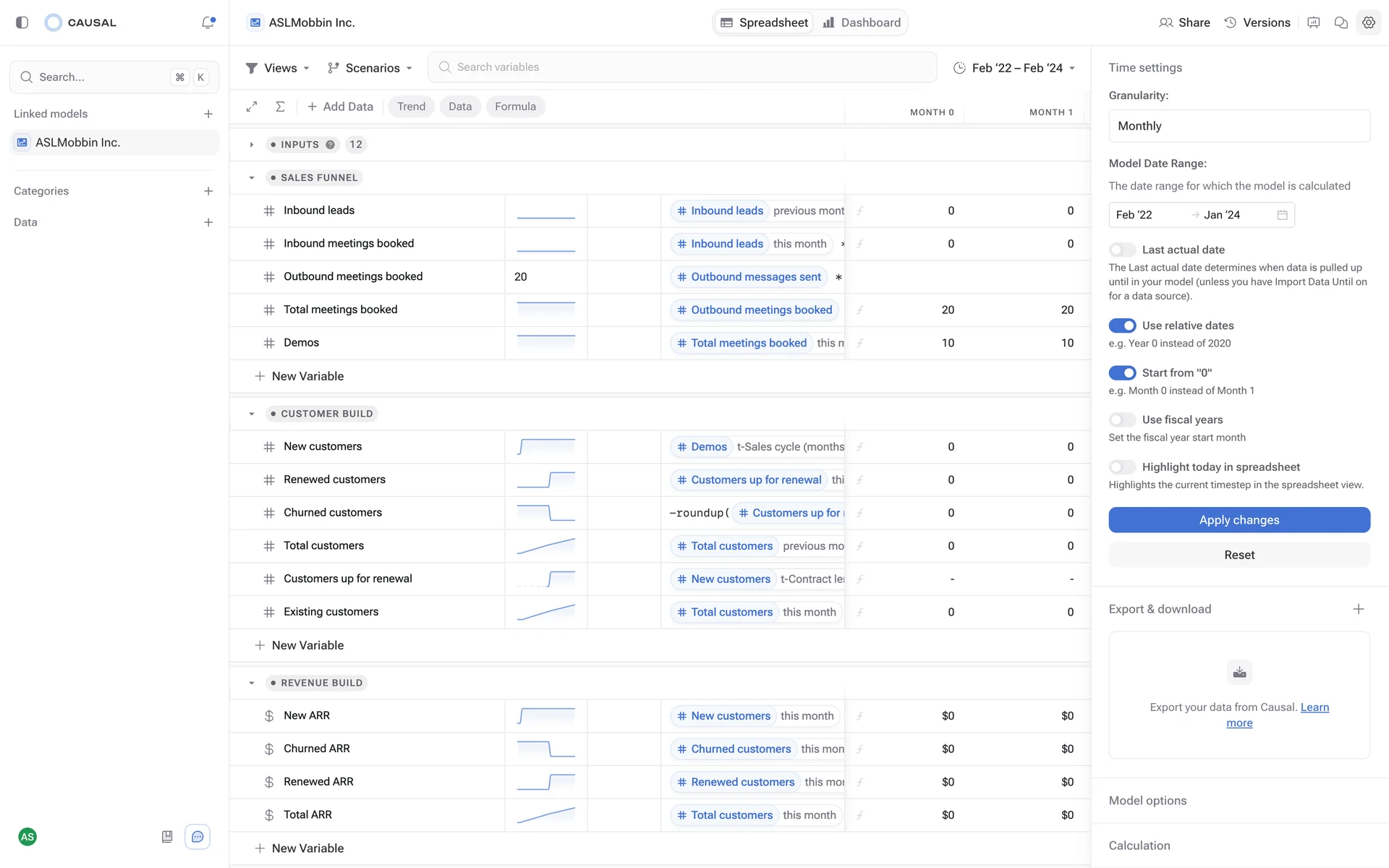Open the settings gear icon
This screenshot has height=868, width=1389.
coord(1368,22)
